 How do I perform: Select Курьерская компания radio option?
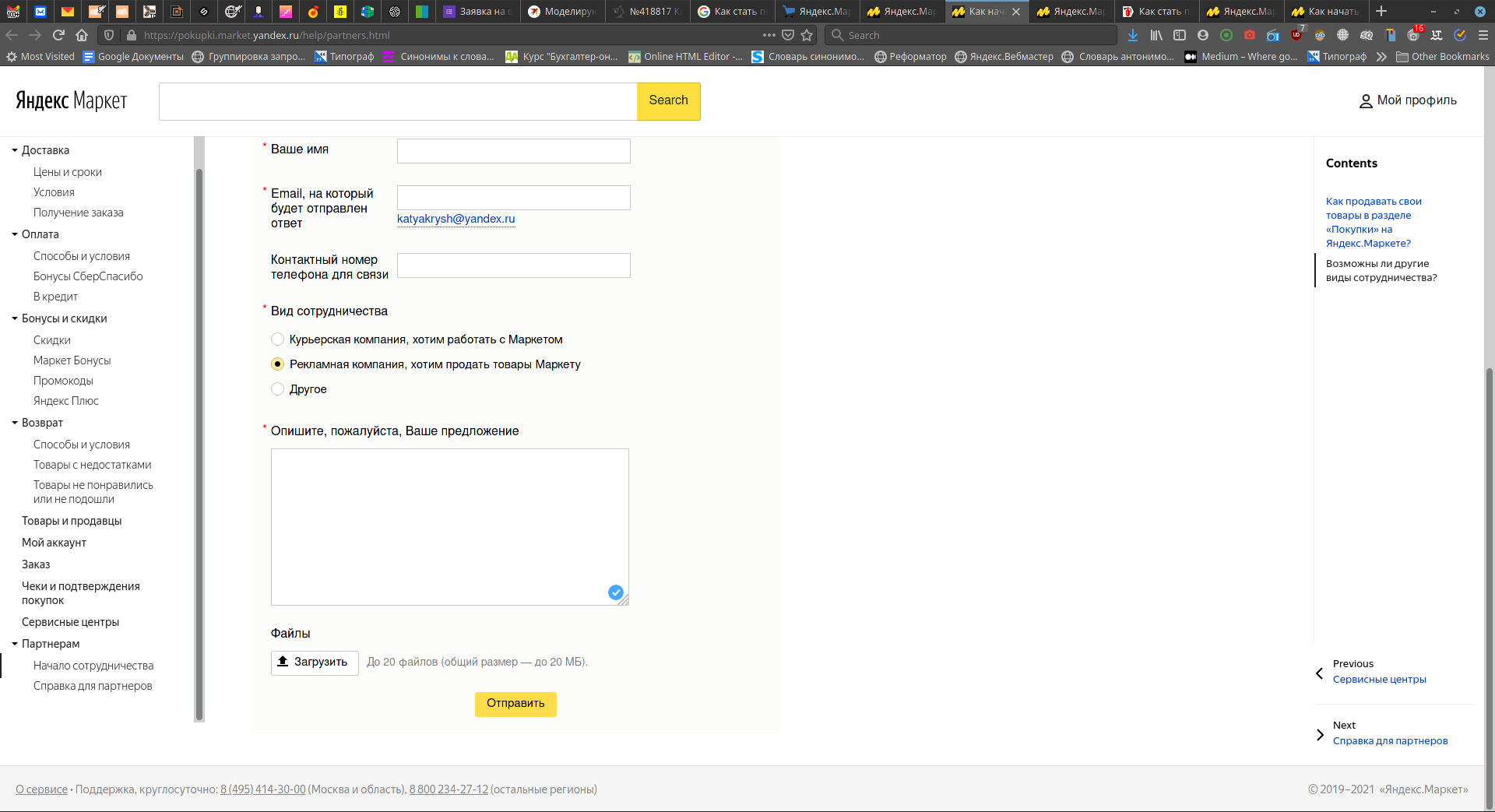[277, 339]
